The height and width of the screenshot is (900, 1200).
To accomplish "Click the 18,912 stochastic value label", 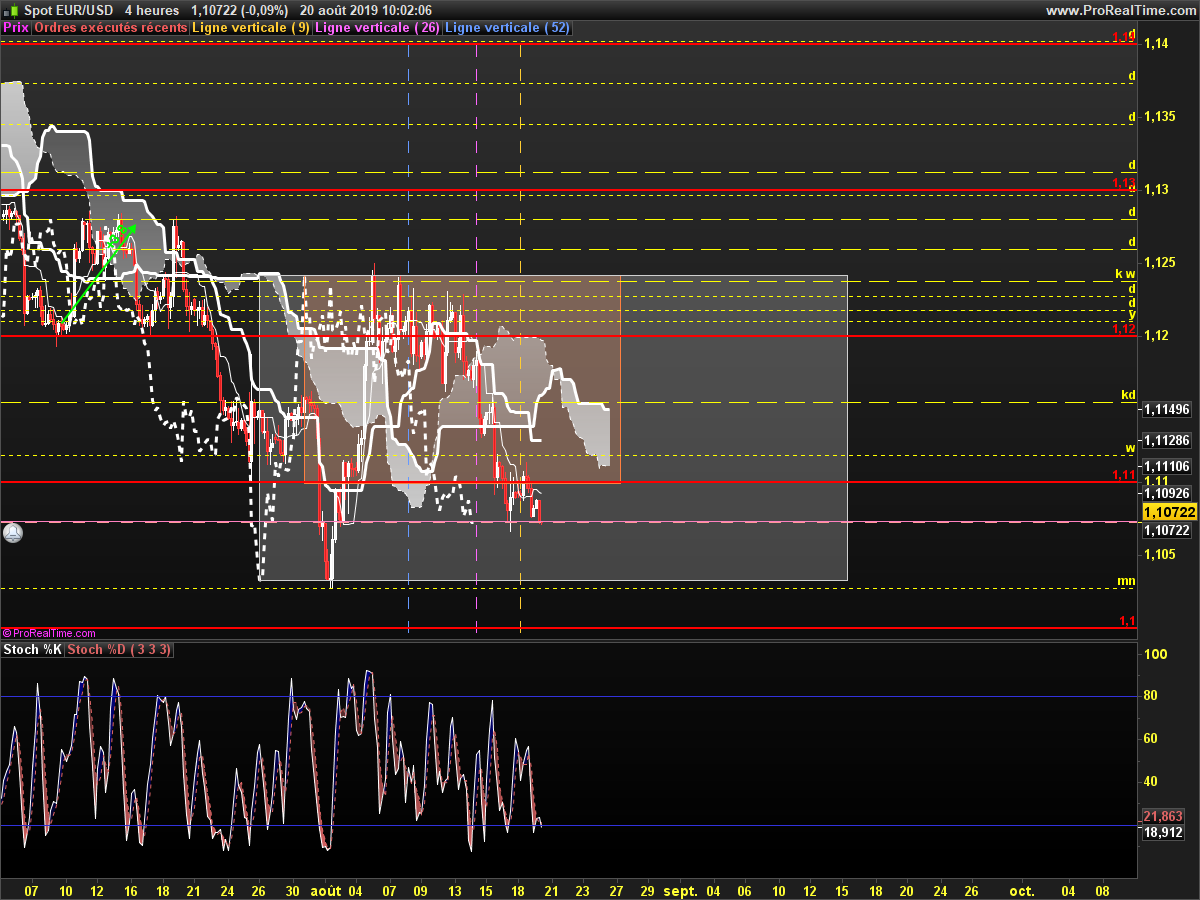I will click(1164, 831).
